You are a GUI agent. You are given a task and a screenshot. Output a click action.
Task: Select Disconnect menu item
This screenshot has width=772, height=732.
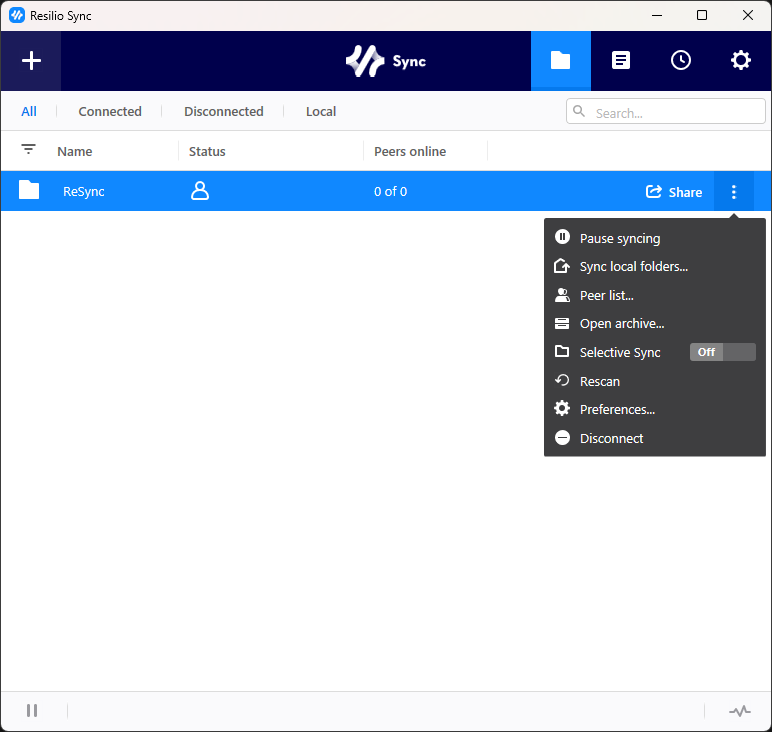[x=655, y=438]
